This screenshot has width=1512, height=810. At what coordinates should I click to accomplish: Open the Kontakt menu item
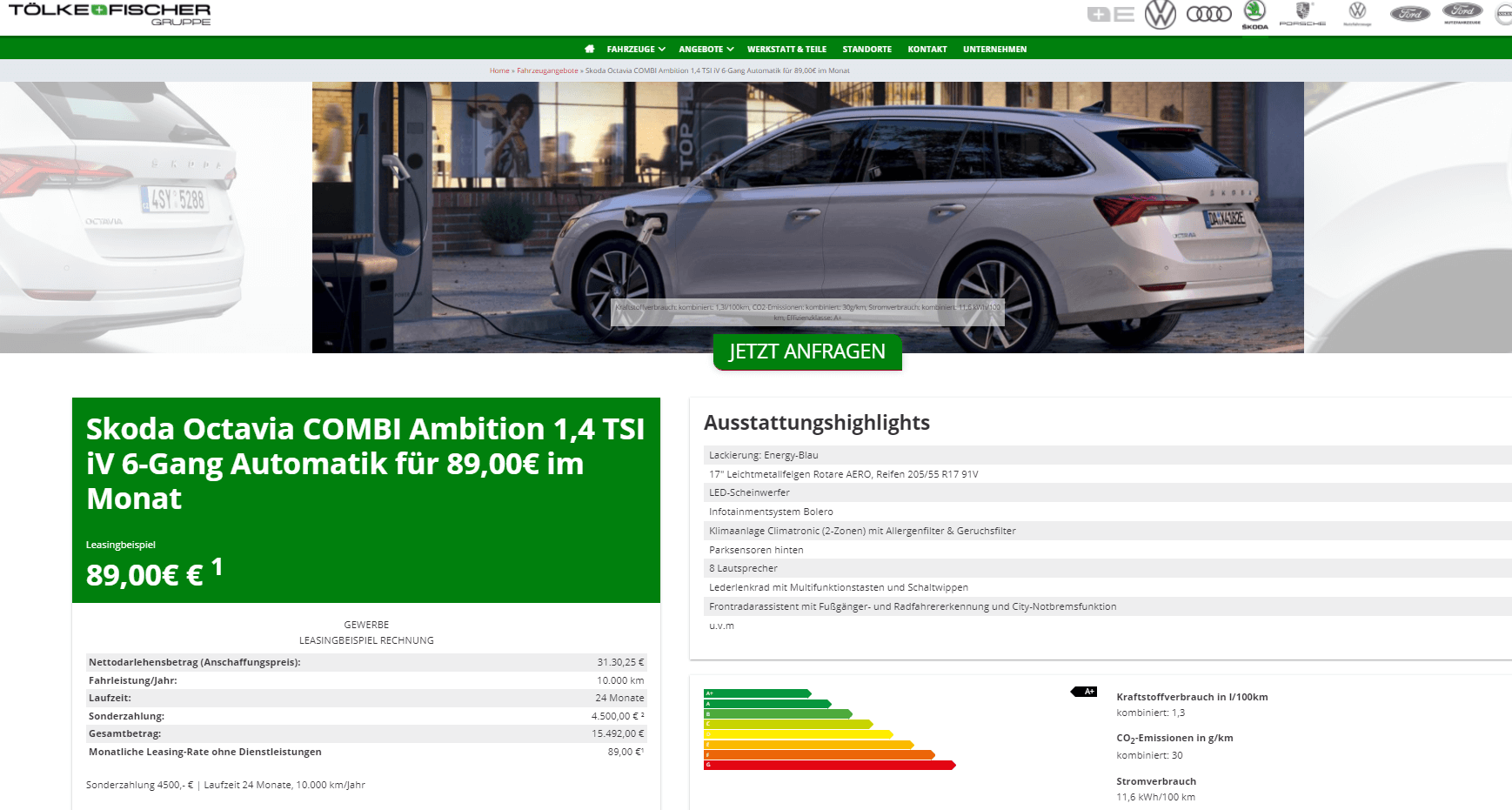927,49
